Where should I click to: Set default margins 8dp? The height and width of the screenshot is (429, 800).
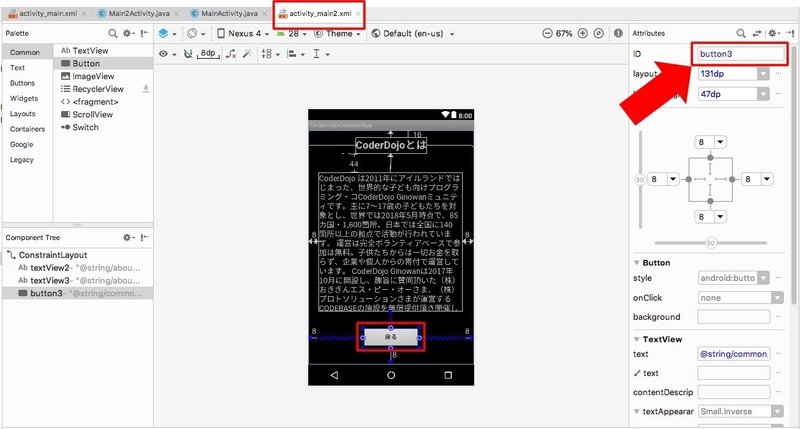[208, 54]
